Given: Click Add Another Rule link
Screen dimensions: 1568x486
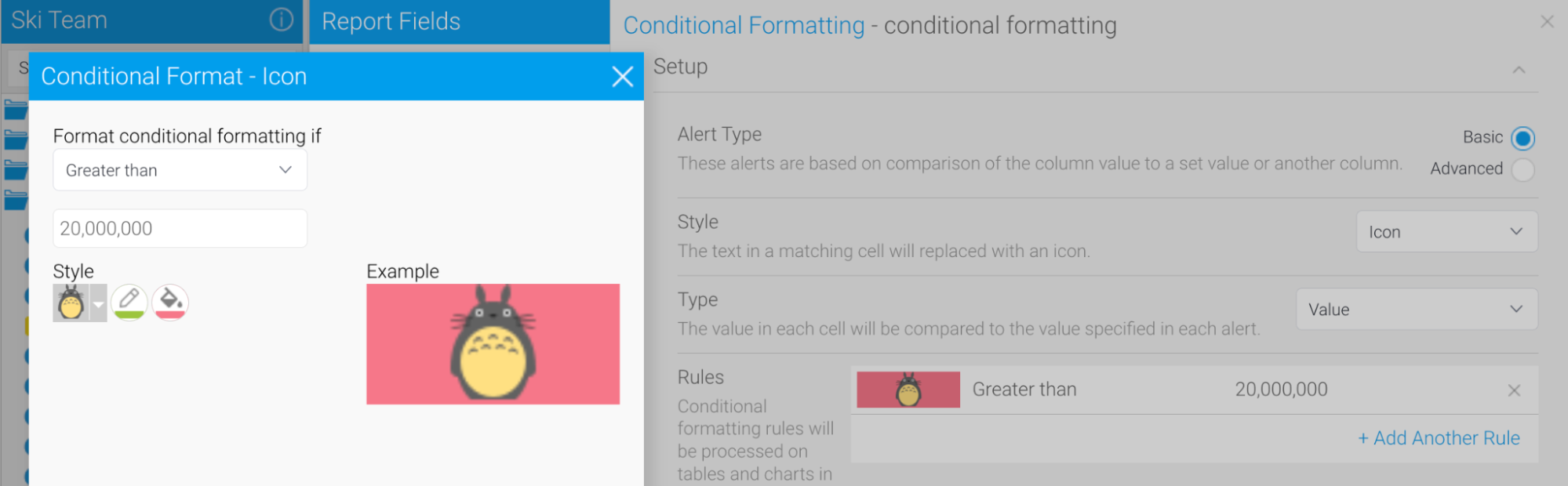Looking at the screenshot, I should pyautogui.click(x=1439, y=438).
